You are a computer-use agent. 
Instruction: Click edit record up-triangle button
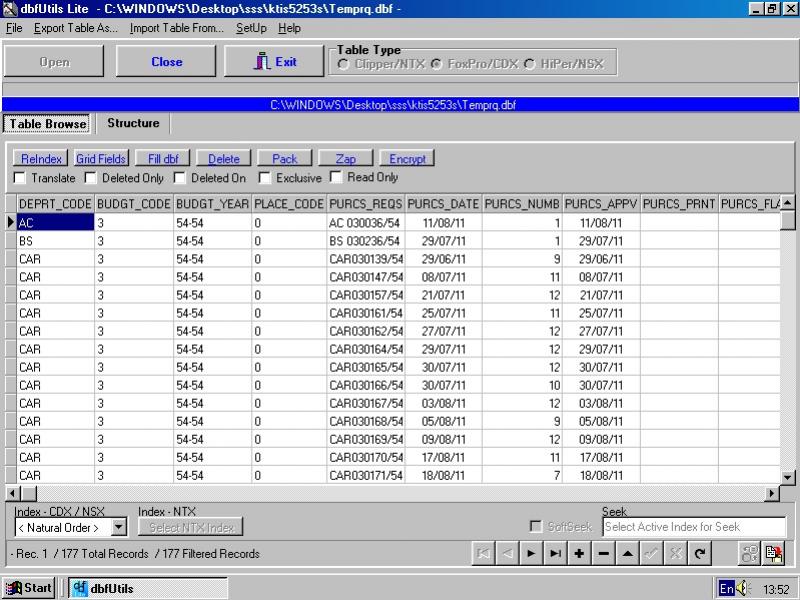[628, 554]
